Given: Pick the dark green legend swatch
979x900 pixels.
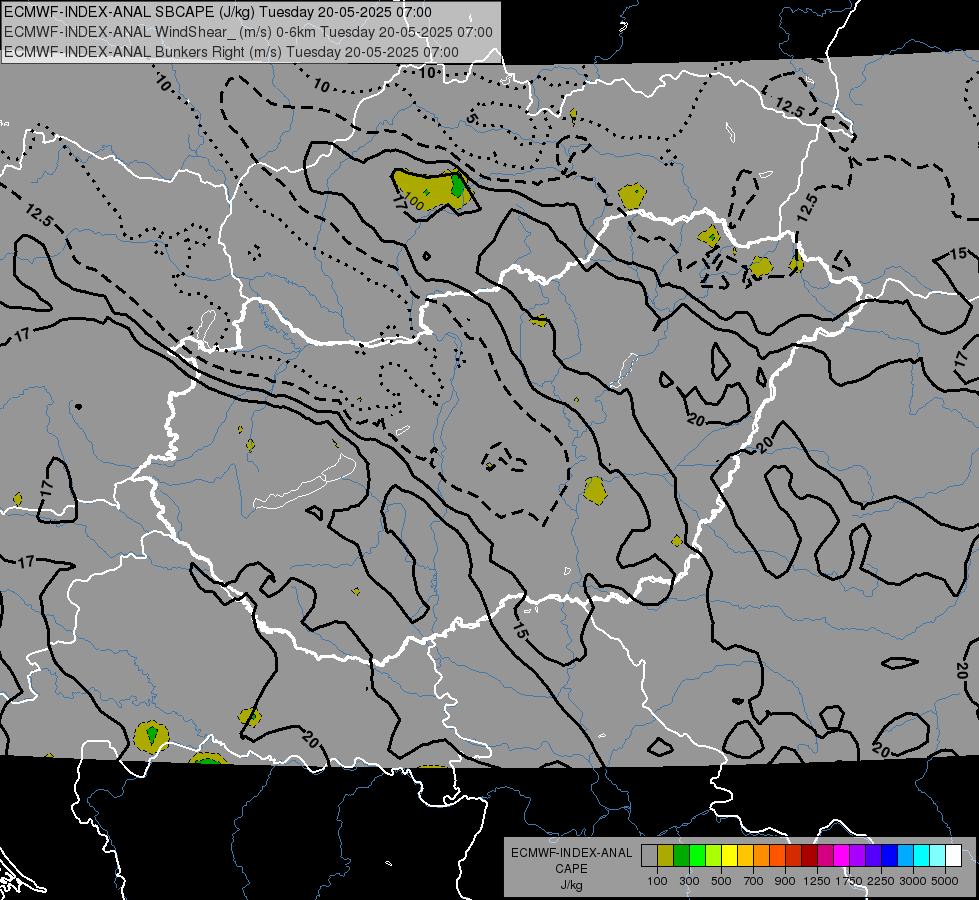Looking at the screenshot, I should (681, 855).
